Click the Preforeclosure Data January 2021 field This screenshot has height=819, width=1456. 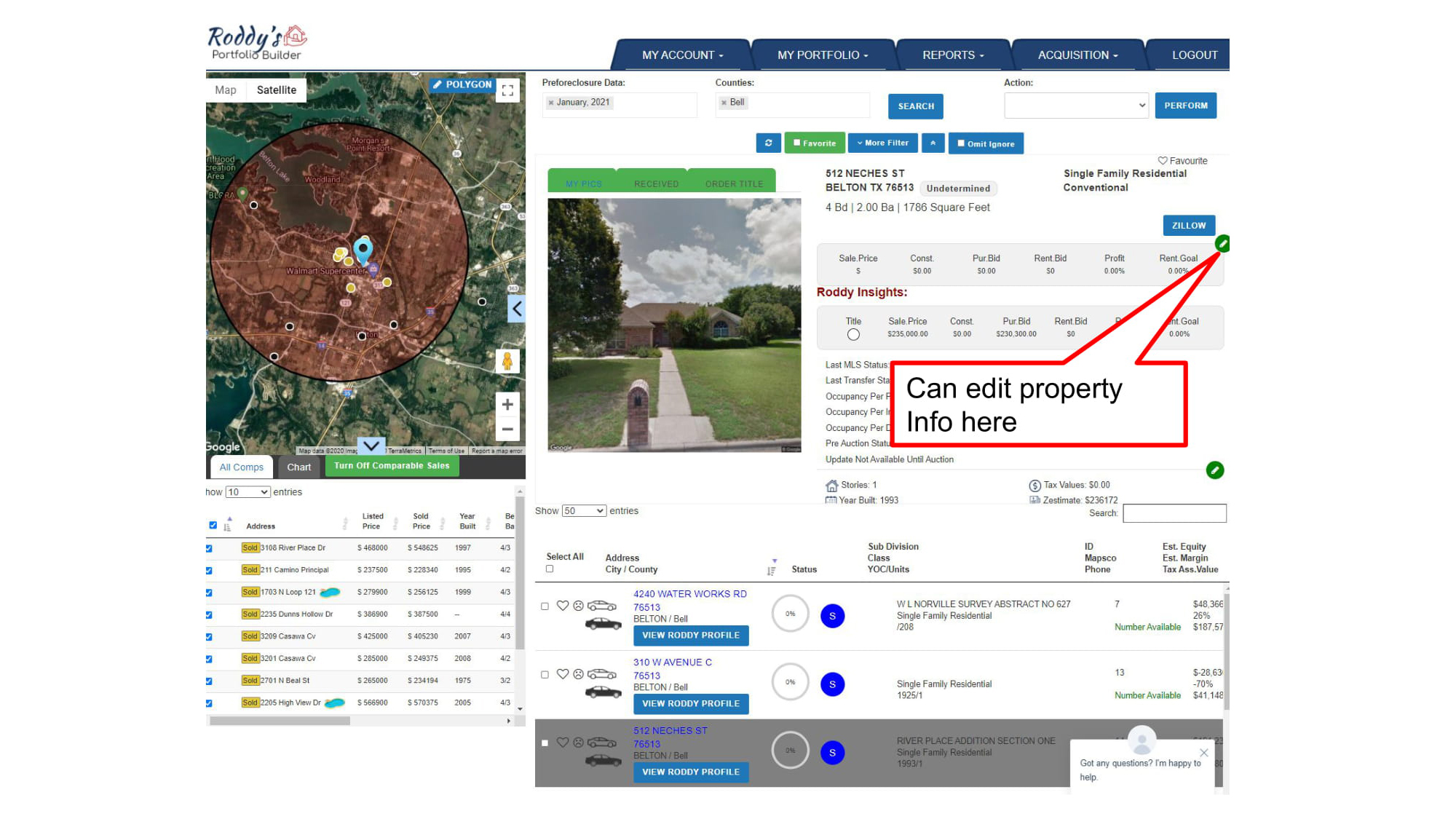click(620, 105)
